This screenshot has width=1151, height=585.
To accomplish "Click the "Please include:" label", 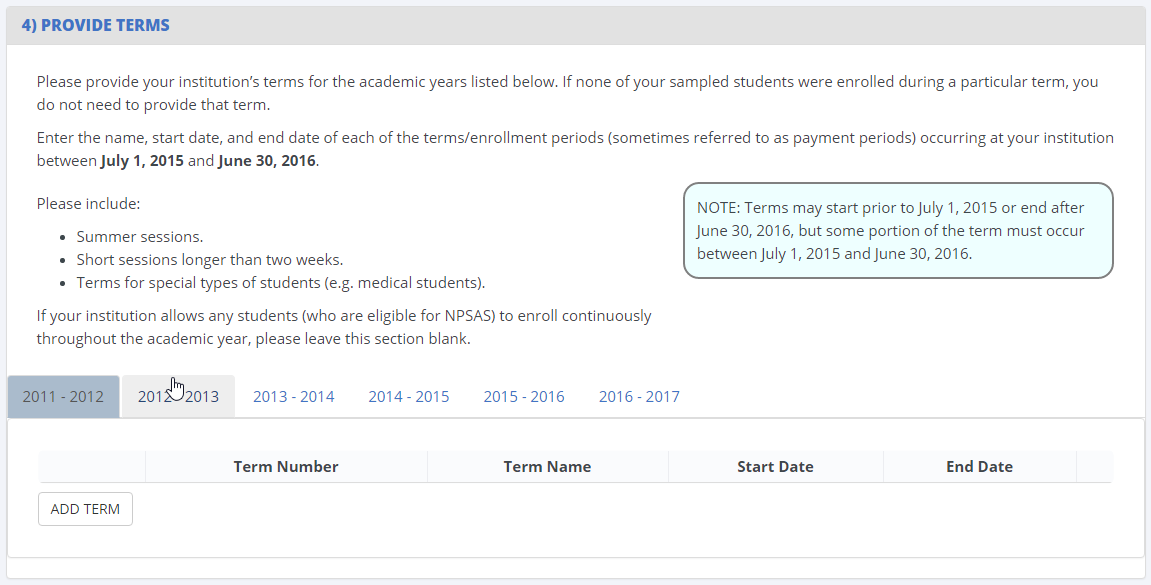I will pos(89,204).
